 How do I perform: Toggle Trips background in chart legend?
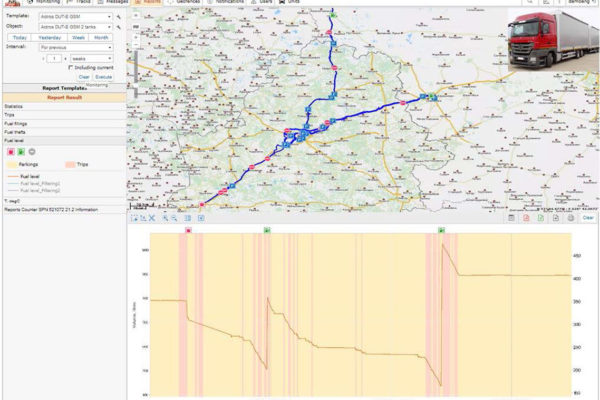click(77, 165)
